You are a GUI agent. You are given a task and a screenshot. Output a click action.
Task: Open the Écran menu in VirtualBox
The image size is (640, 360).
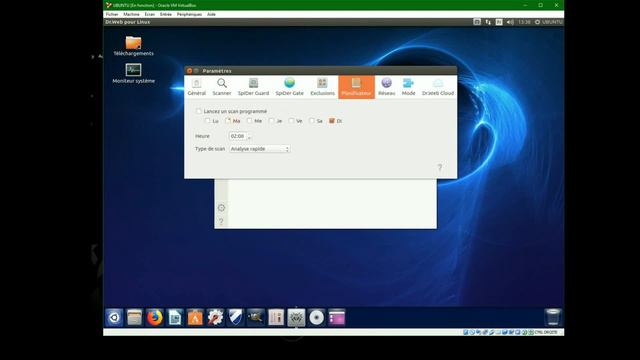click(150, 14)
